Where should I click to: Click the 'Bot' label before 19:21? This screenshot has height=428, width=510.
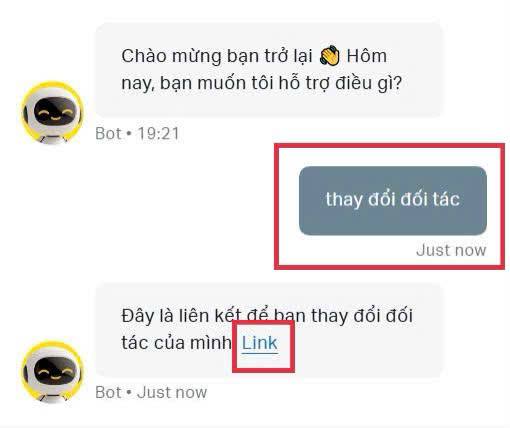(x=108, y=134)
